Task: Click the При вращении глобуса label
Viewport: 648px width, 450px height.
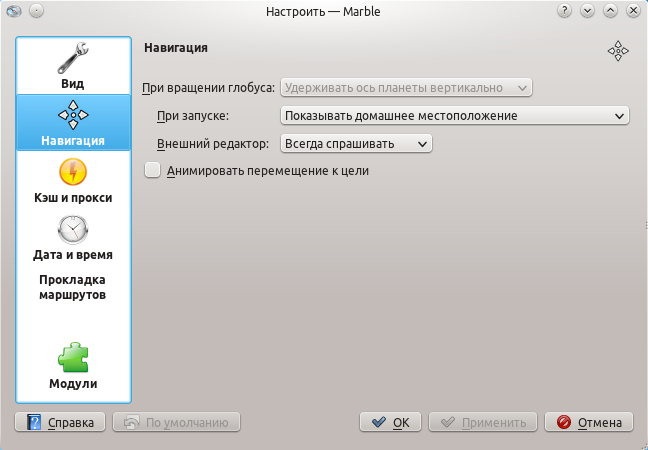Action: tap(208, 88)
